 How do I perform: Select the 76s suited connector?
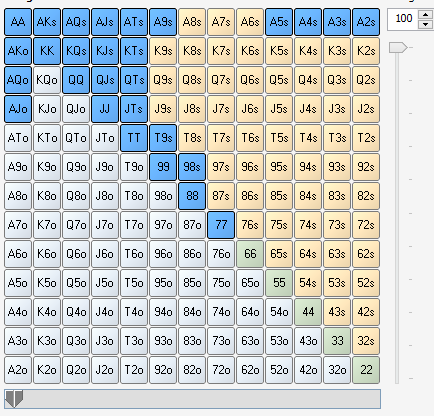click(x=250, y=225)
